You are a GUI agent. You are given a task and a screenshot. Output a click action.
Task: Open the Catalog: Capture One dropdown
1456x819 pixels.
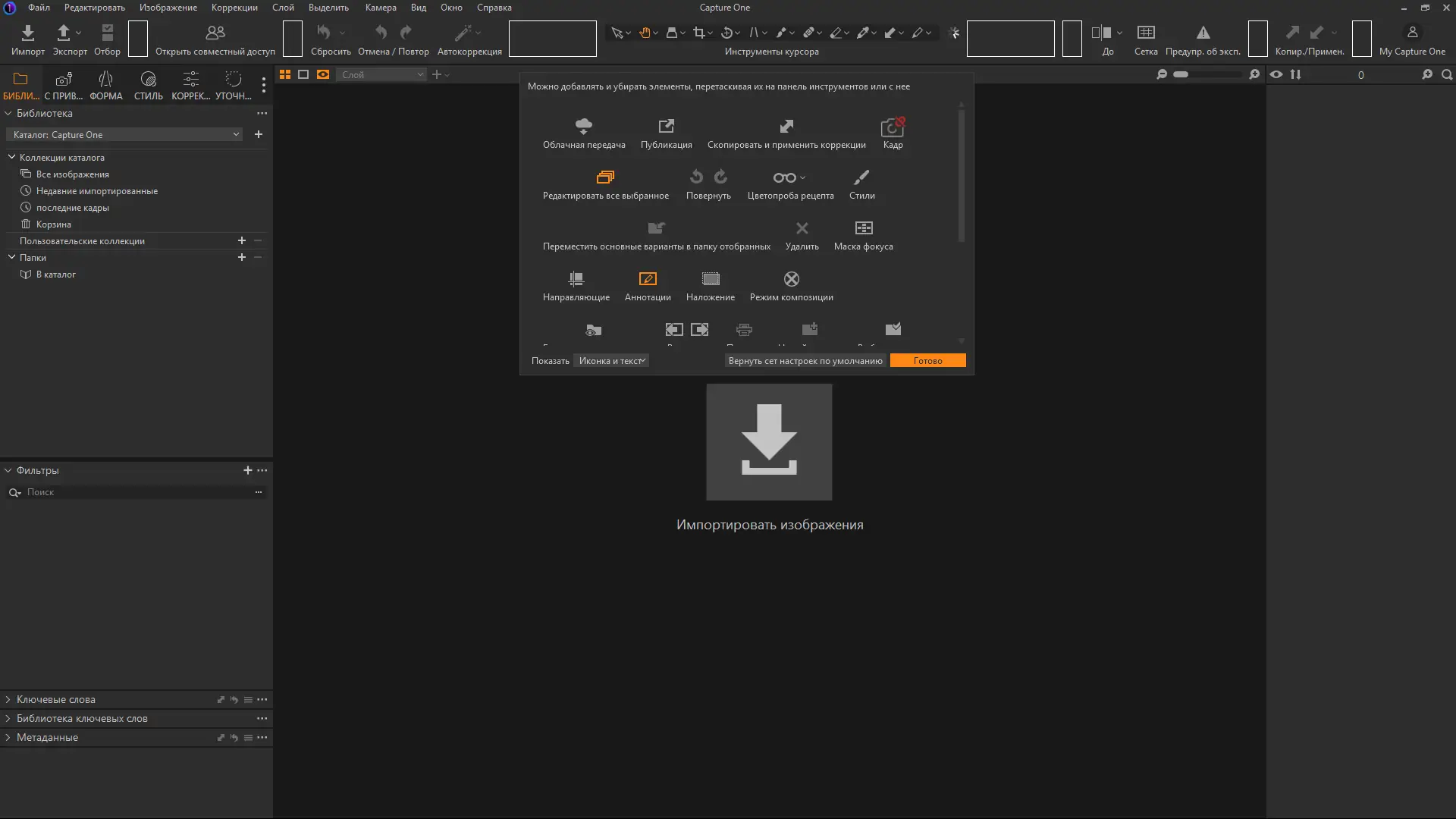coord(125,135)
